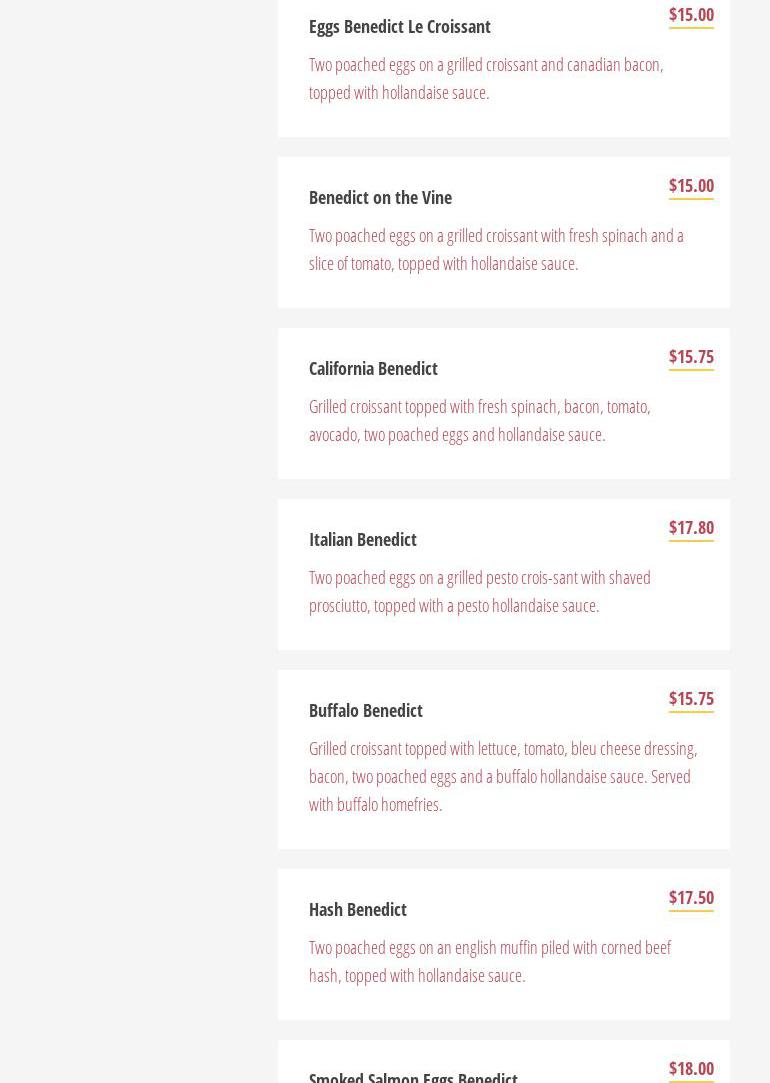770x1083 pixels.
Task: Select the California Benedict description text
Action: click(x=479, y=420)
